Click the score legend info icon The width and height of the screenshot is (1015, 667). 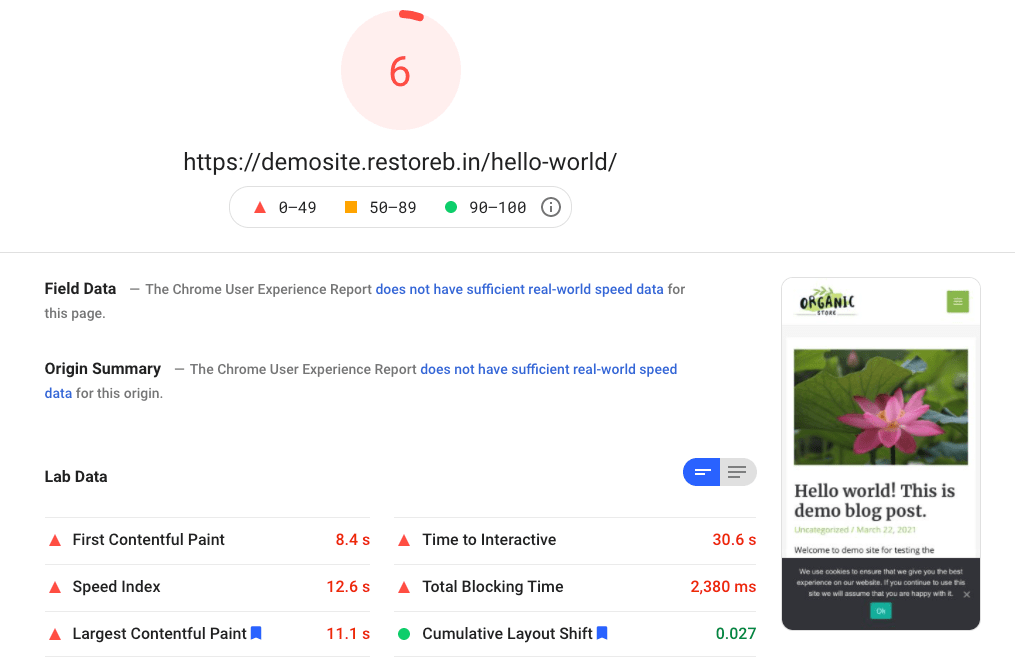[x=550, y=207]
